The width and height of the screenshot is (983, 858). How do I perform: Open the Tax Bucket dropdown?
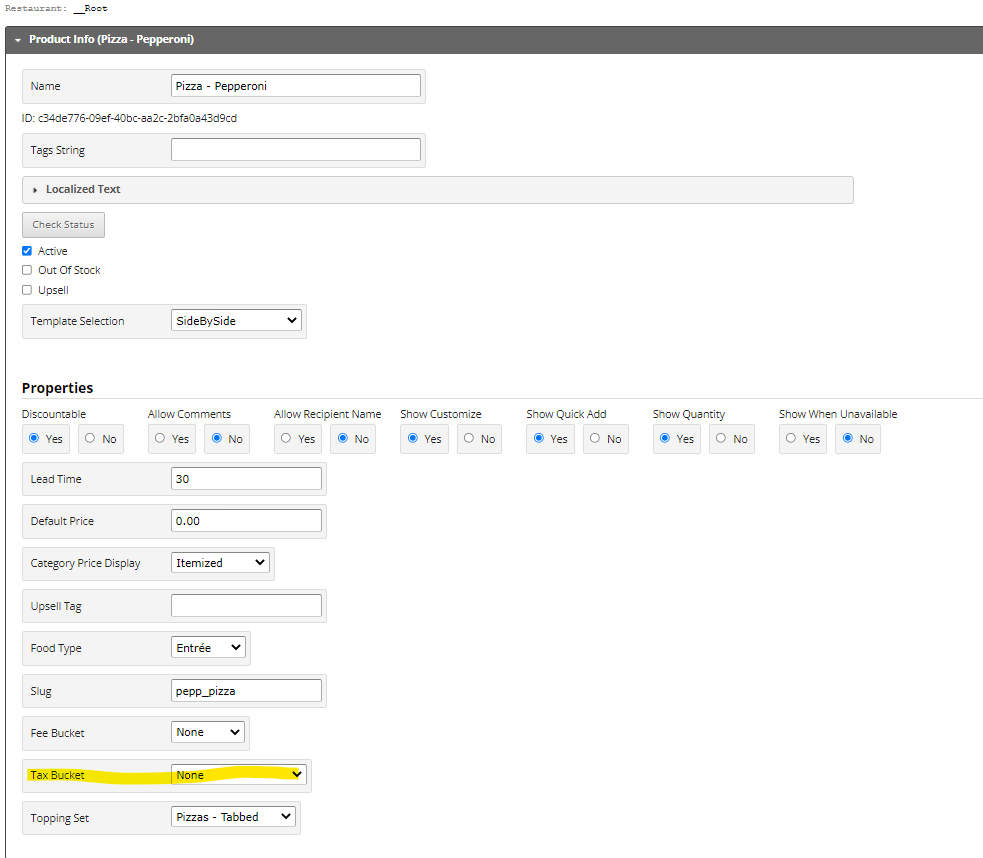(x=239, y=775)
